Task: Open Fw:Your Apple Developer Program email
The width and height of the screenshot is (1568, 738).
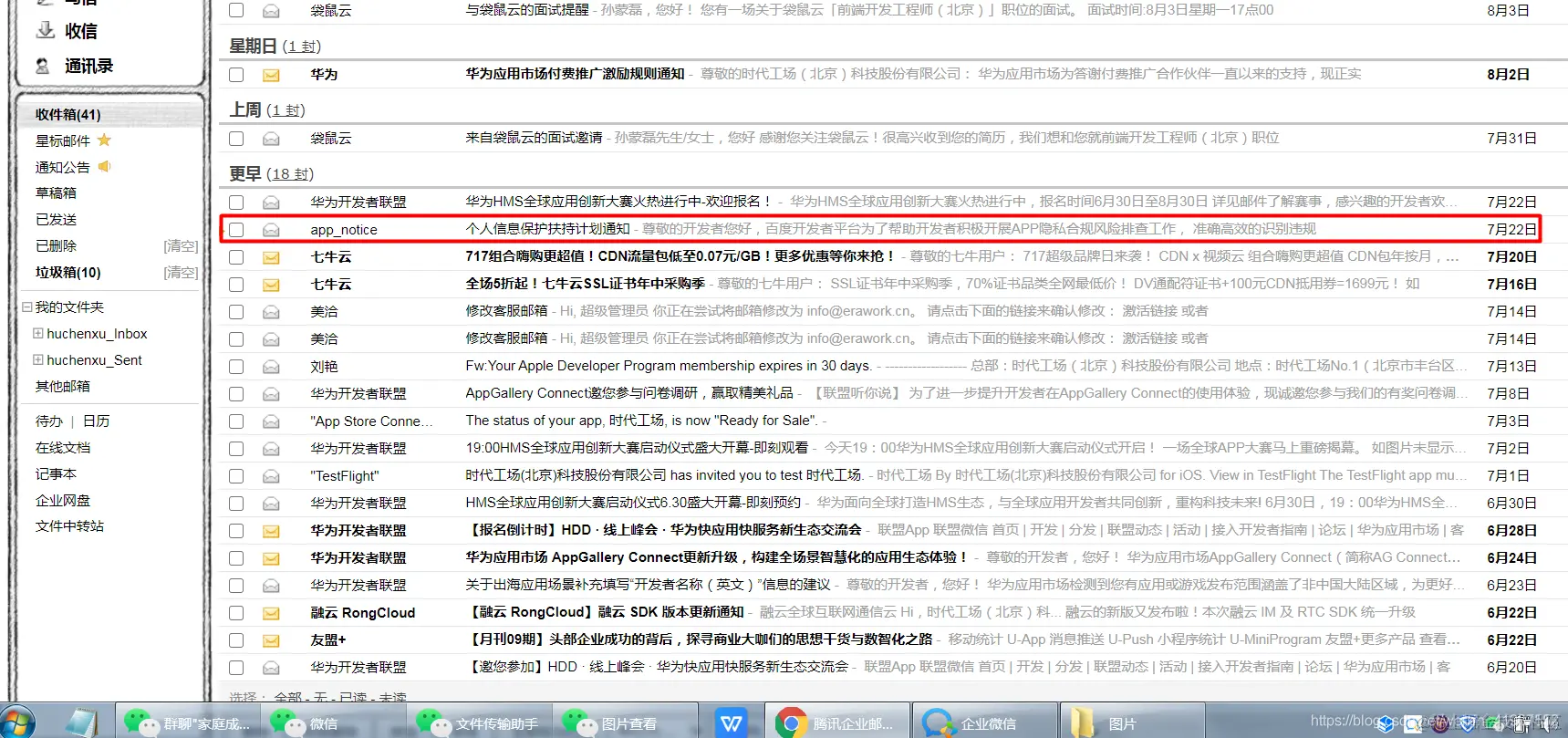Action: 669,366
